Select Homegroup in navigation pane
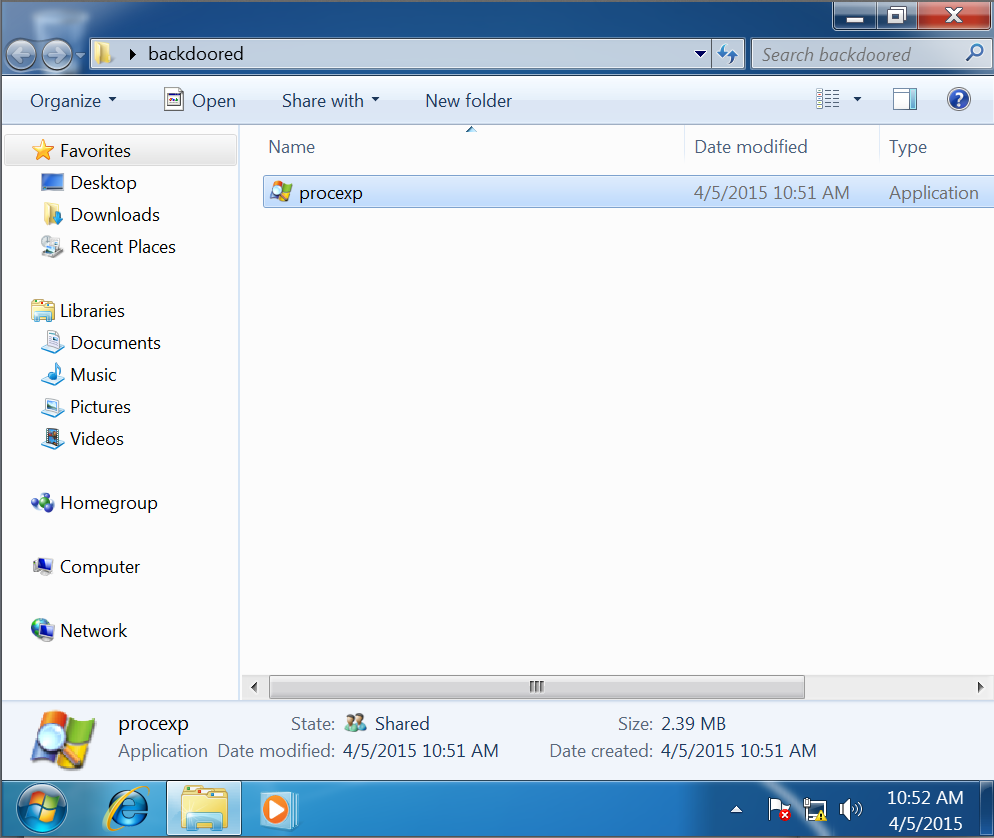The image size is (994, 838). point(108,503)
